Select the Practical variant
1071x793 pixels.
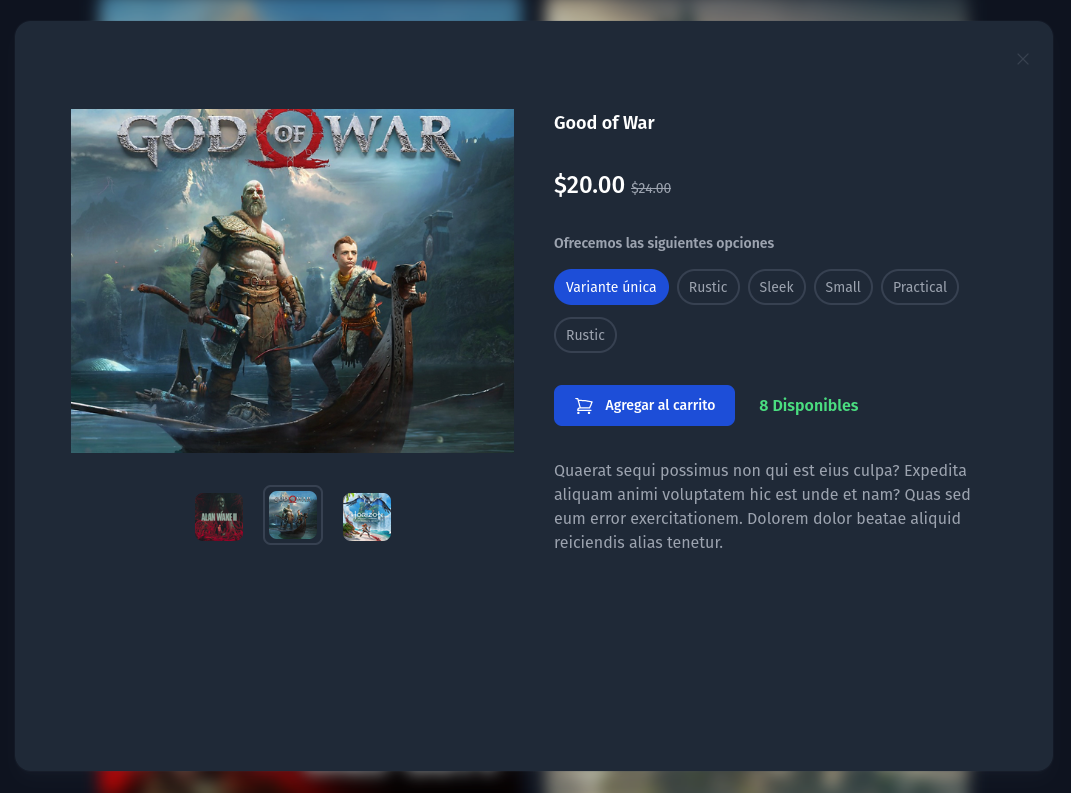point(920,287)
